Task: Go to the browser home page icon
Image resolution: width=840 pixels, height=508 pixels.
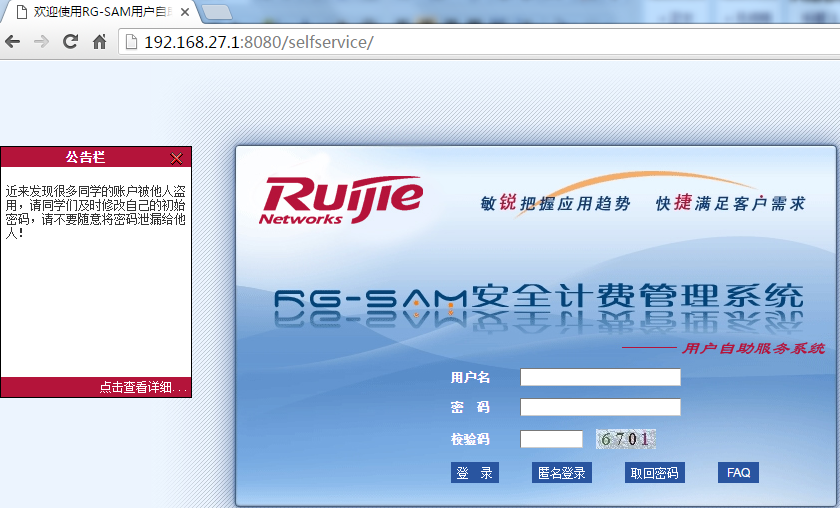Action: click(x=99, y=42)
